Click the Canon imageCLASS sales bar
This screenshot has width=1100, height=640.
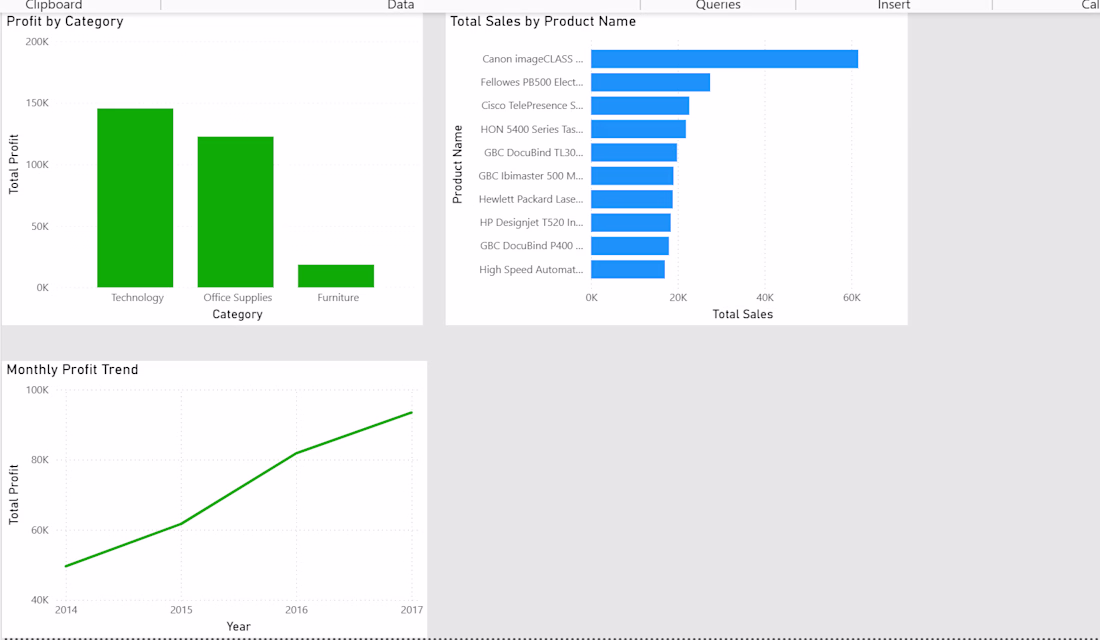[725, 59]
